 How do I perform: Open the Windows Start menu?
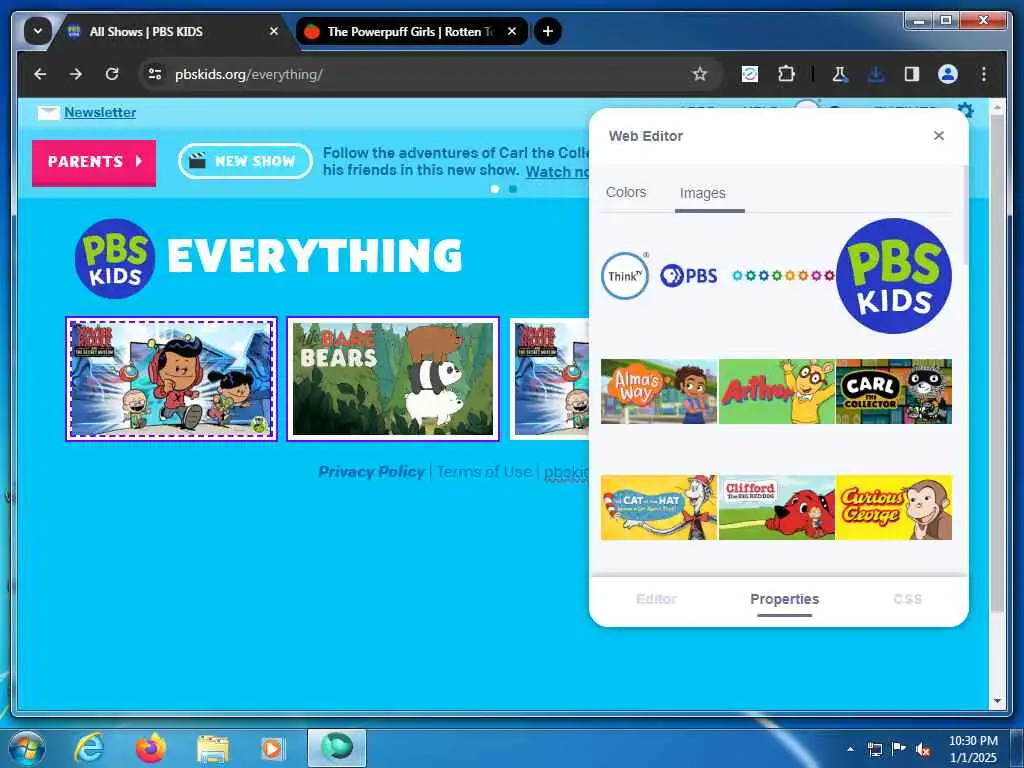coord(26,748)
